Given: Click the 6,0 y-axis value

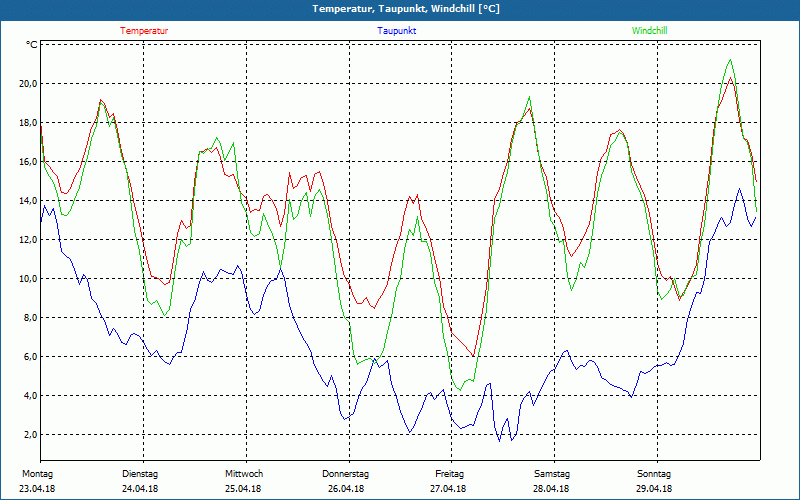Looking at the screenshot, I should click(x=31, y=357).
